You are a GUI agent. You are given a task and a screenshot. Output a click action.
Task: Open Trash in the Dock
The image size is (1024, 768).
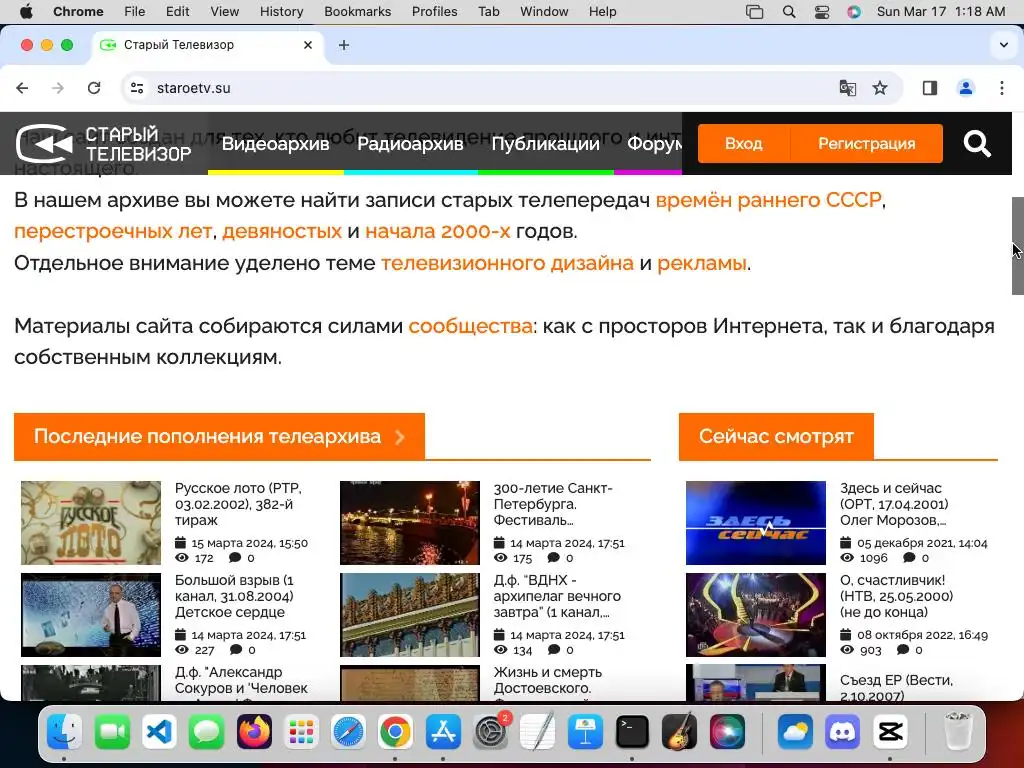click(x=957, y=731)
